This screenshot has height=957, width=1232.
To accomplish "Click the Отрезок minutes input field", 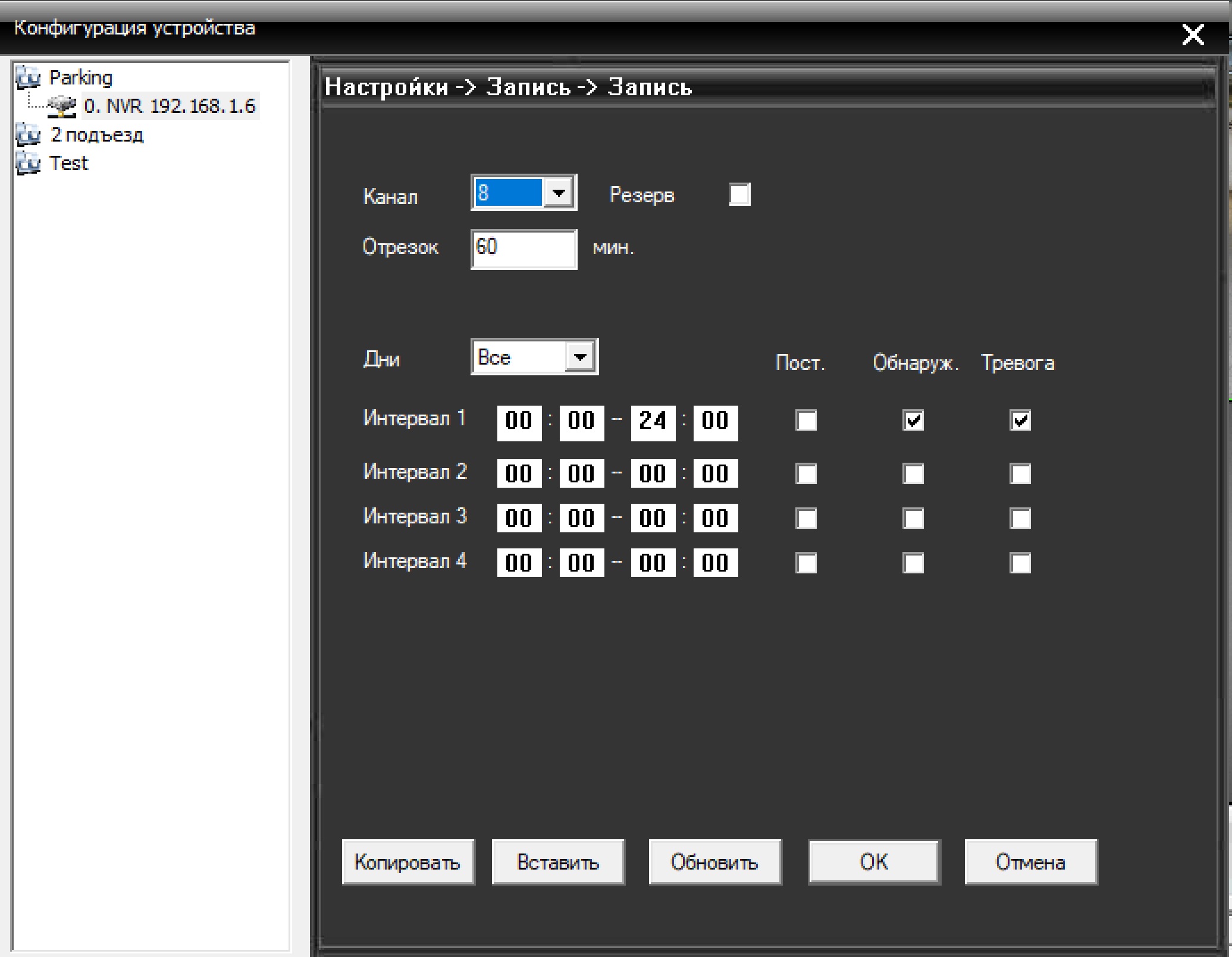I will pos(523,249).
